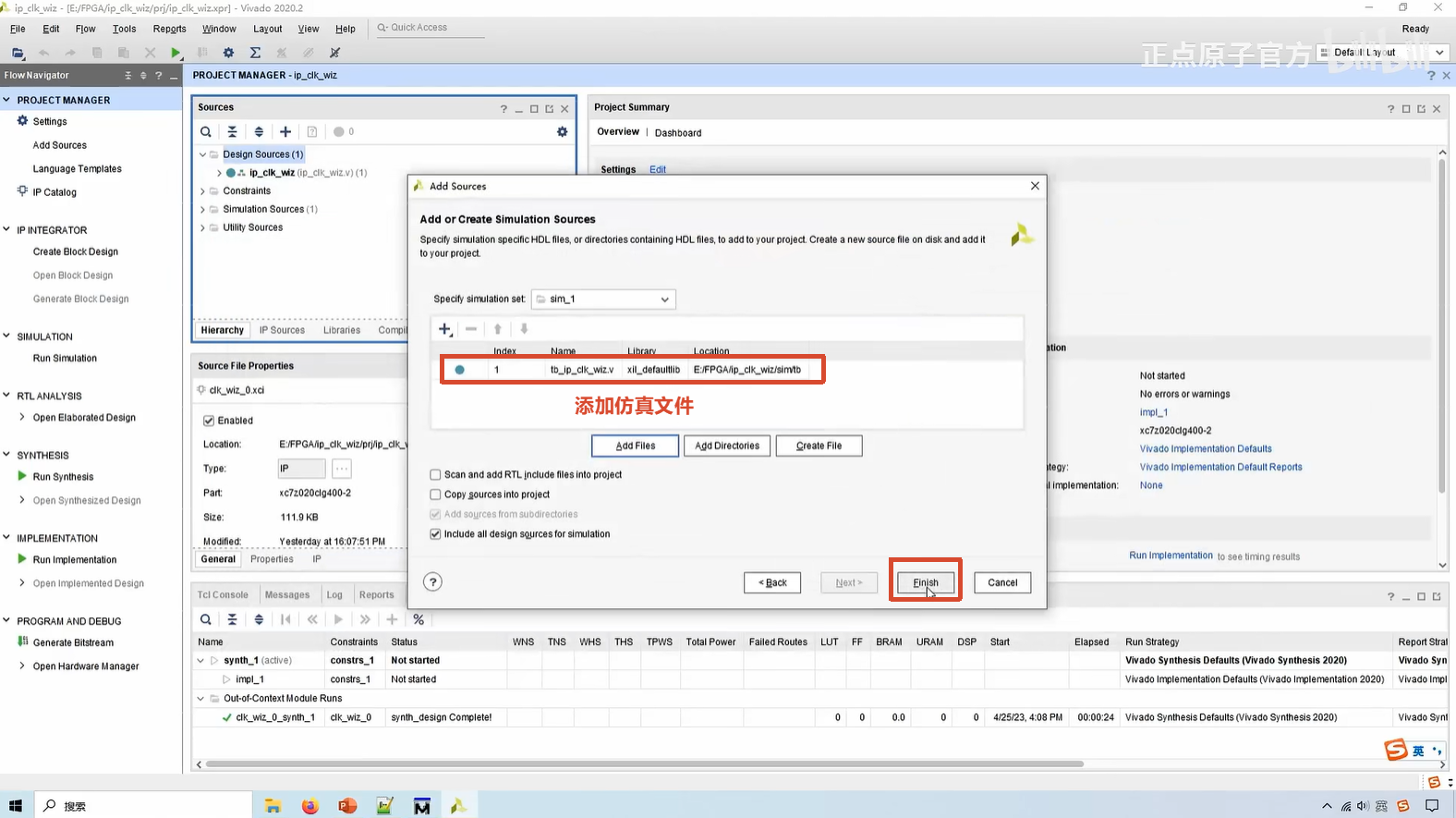This screenshot has height=818, width=1456.
Task: Collapse the Design Sources tree node
Action: 203,154
